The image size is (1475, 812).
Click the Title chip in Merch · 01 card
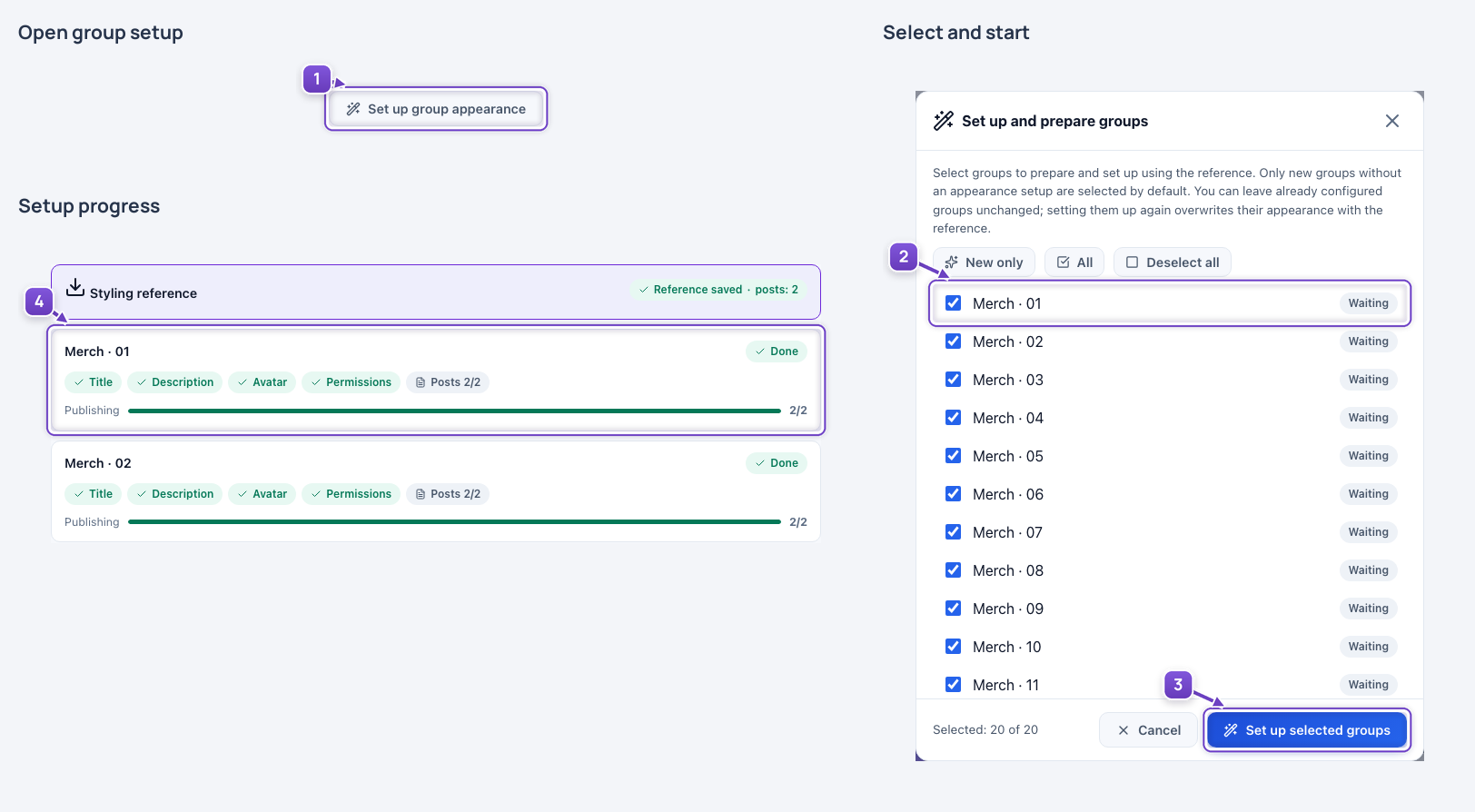point(93,382)
